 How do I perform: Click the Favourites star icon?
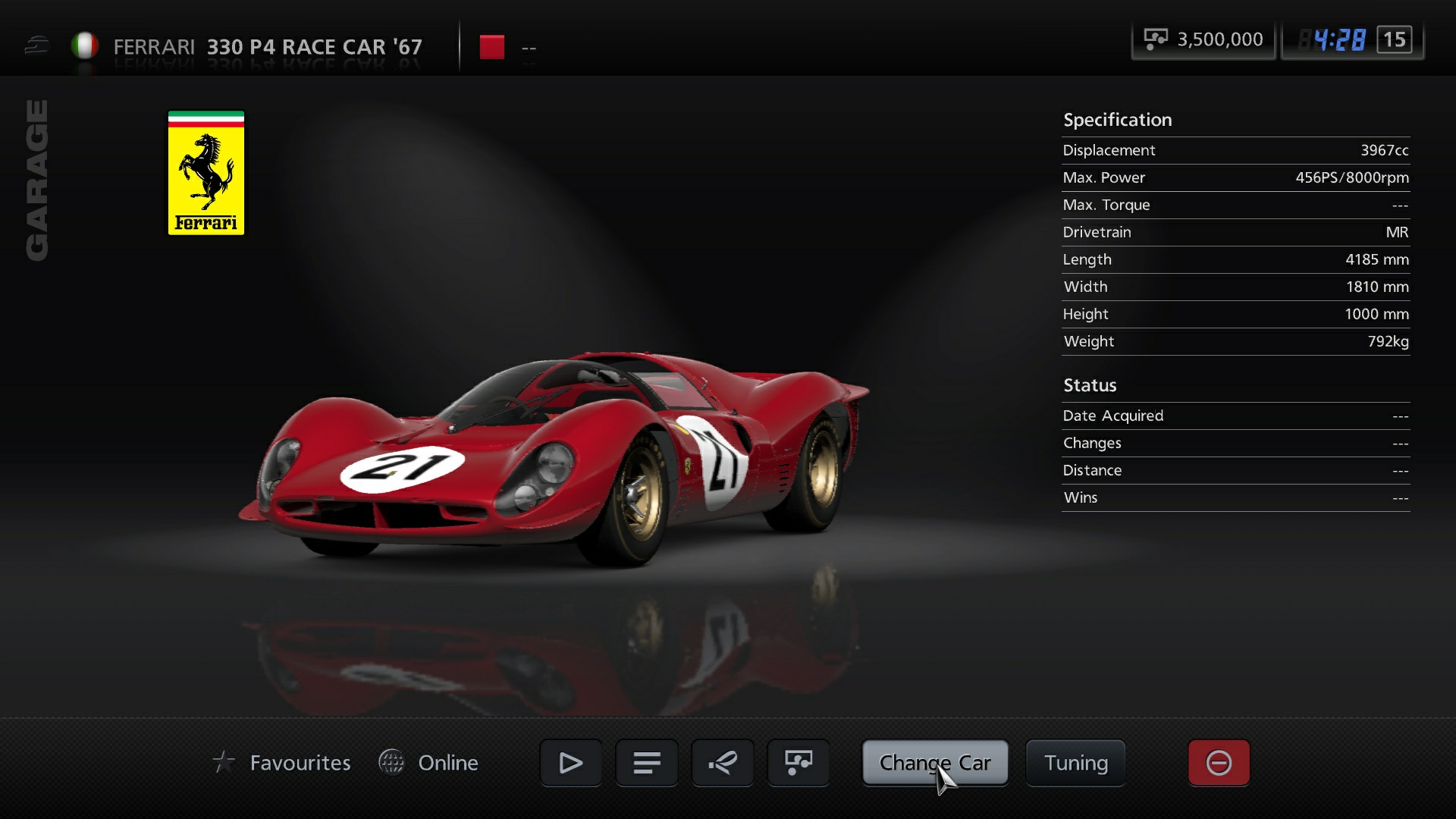coord(224,762)
